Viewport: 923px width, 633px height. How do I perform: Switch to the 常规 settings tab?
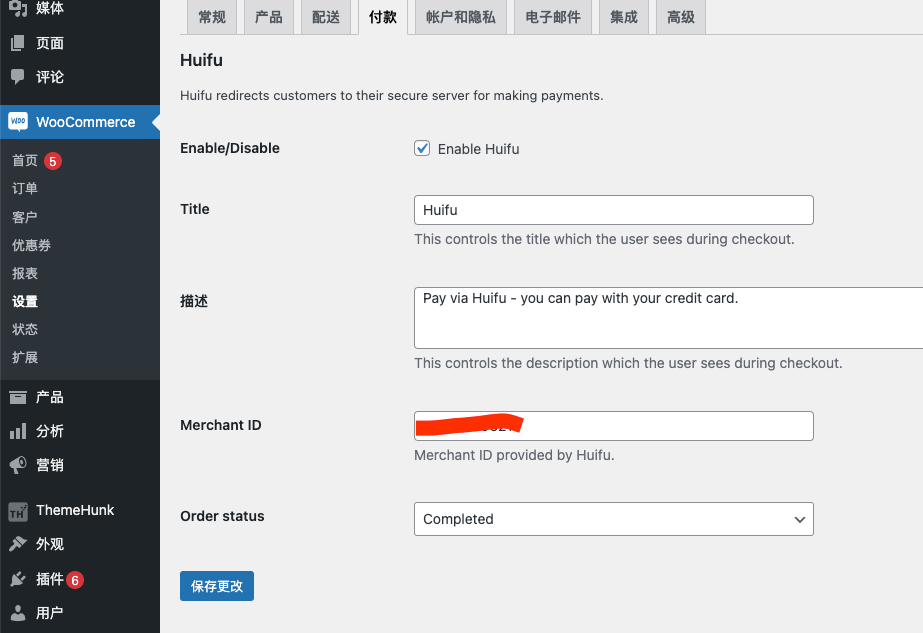(212, 17)
